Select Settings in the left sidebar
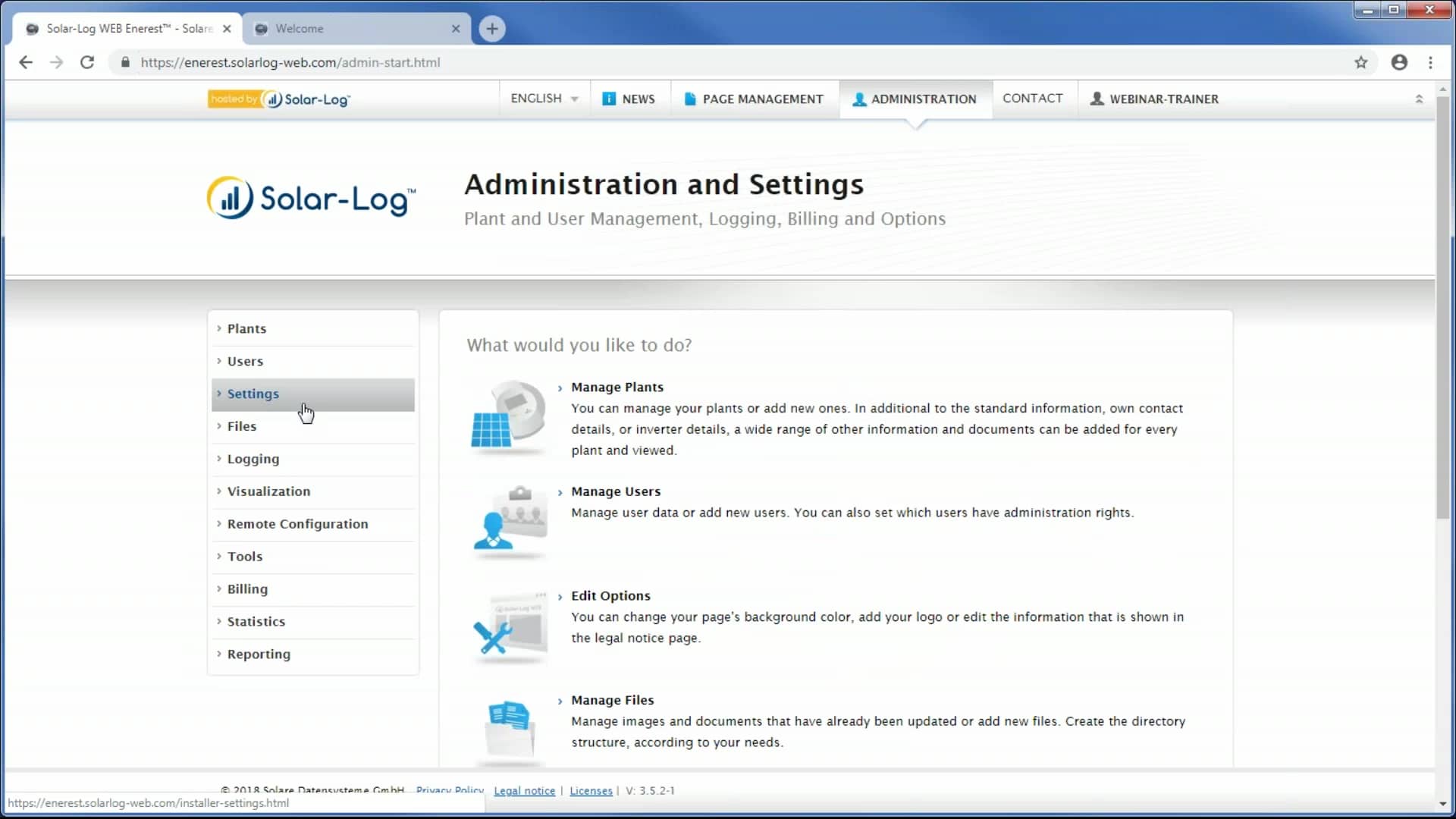Image resolution: width=1456 pixels, height=819 pixels. 253,394
